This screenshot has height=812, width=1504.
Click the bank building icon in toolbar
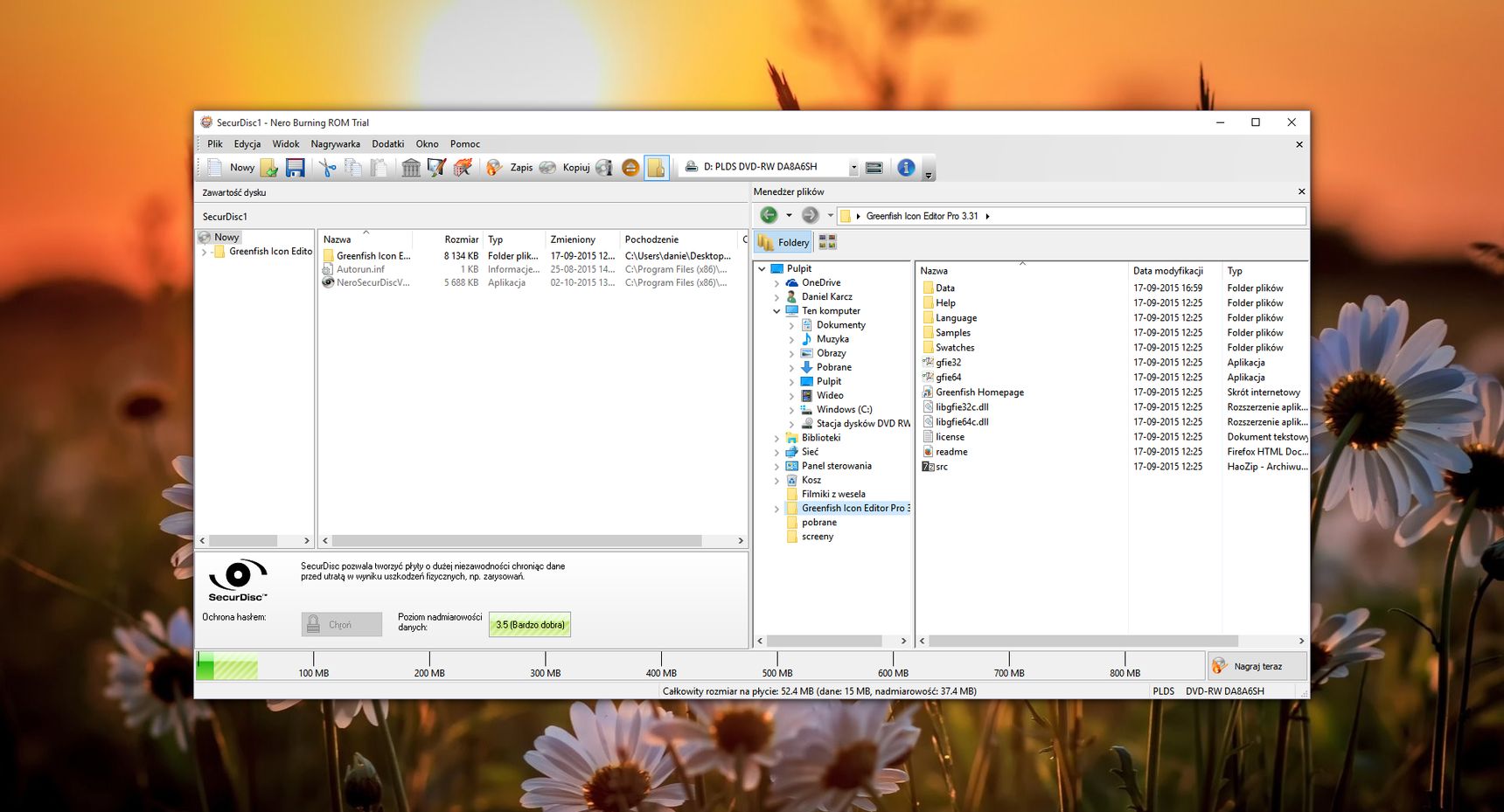pyautogui.click(x=411, y=167)
